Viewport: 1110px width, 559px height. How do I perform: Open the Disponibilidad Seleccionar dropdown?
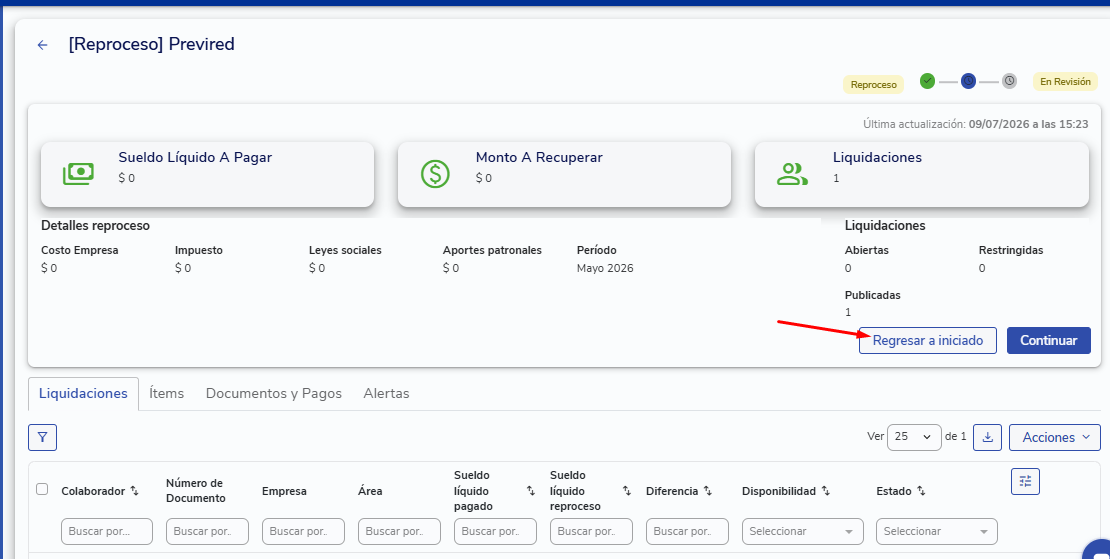(x=802, y=531)
